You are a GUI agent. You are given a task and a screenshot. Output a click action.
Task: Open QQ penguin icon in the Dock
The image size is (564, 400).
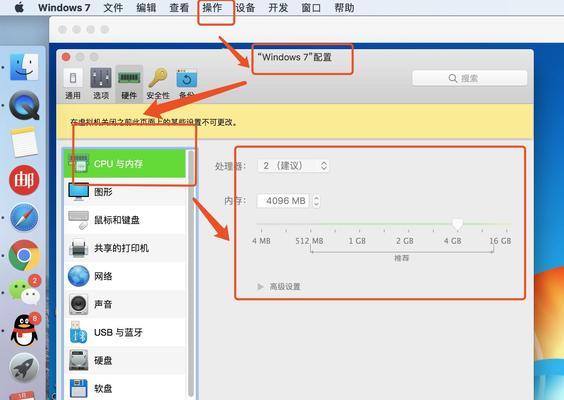[25, 330]
